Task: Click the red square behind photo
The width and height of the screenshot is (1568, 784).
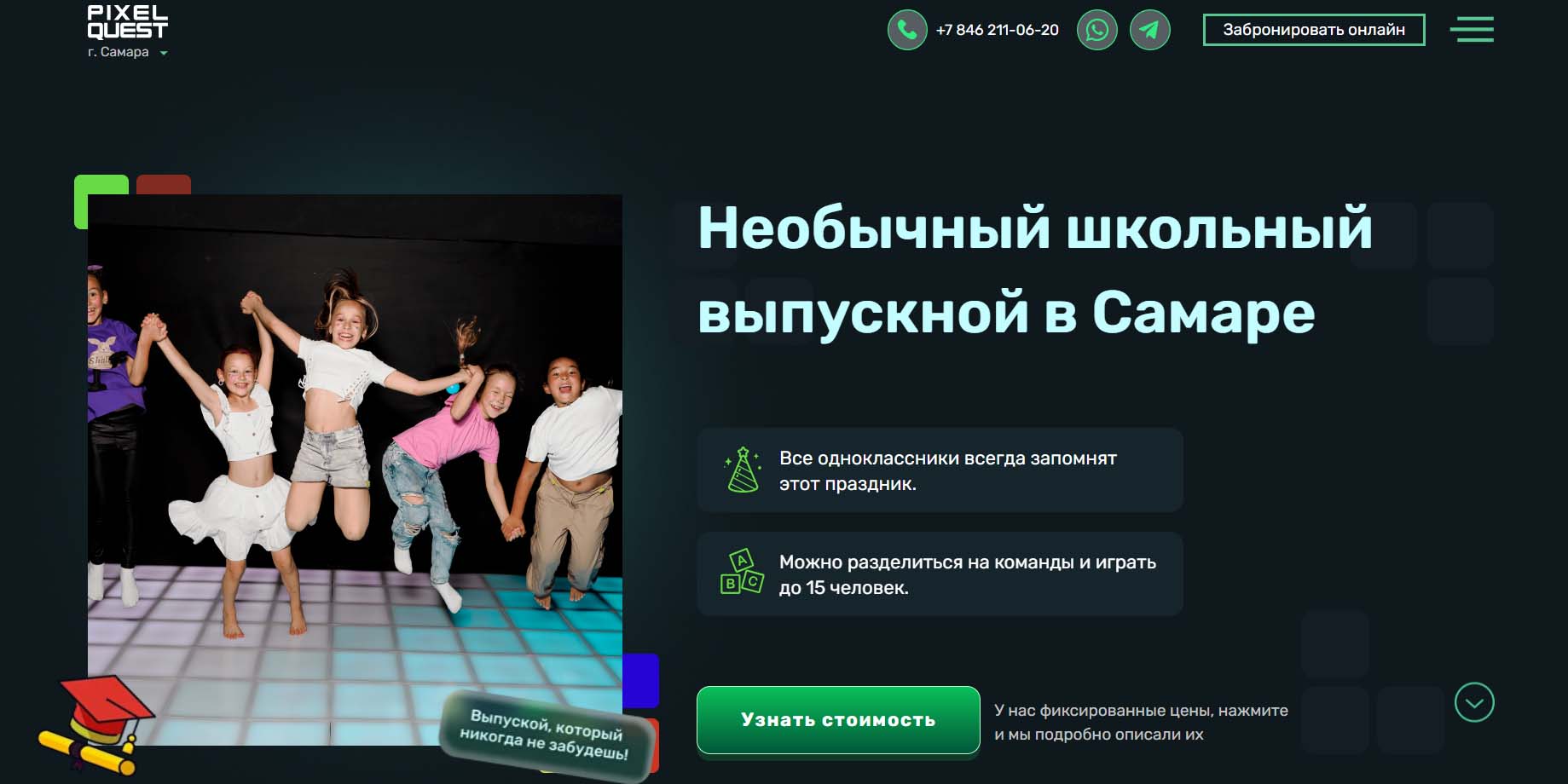Action: click(x=164, y=183)
